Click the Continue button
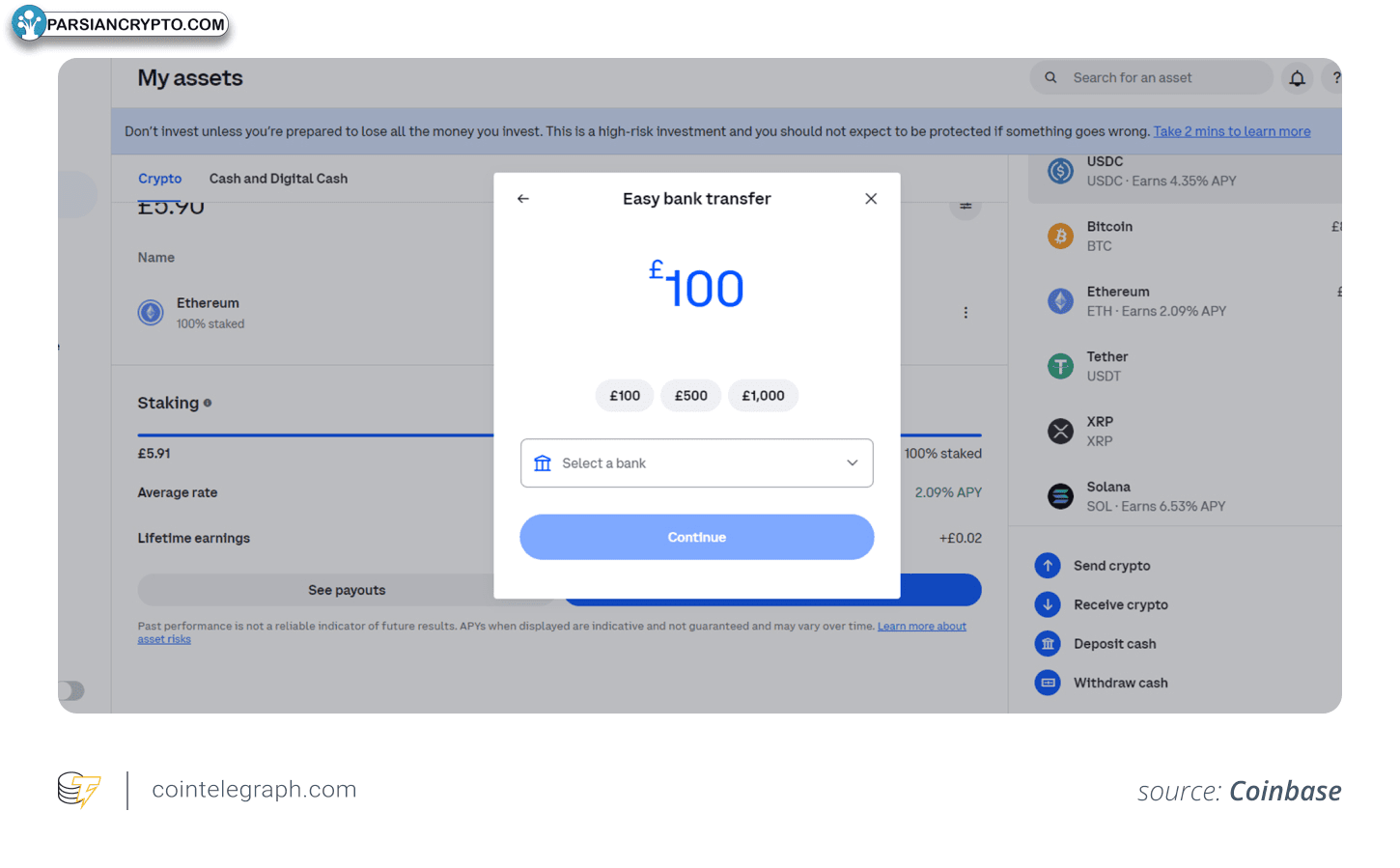The image size is (1400, 868). (x=697, y=537)
